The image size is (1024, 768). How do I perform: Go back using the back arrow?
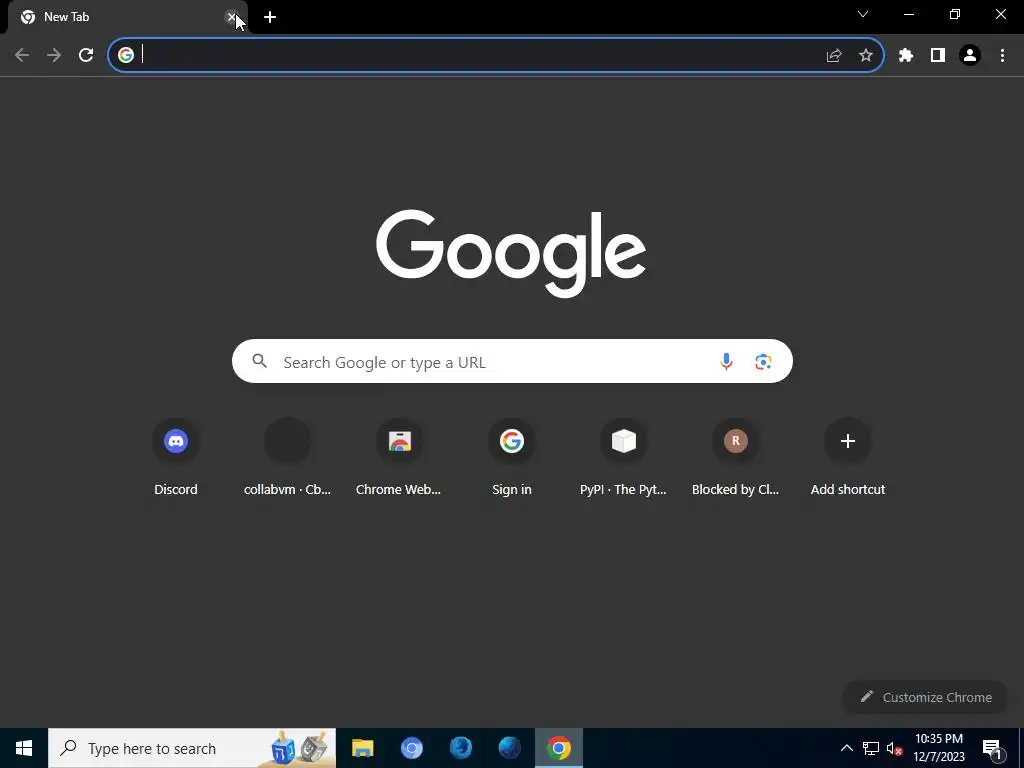click(22, 55)
